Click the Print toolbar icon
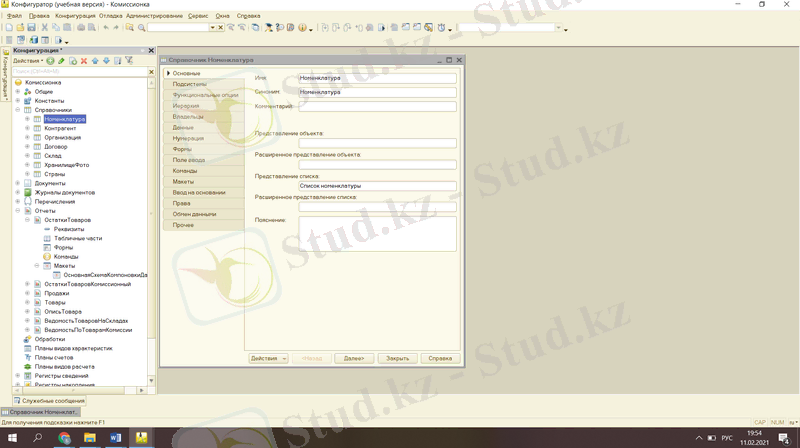The image size is (800, 448). point(81,28)
